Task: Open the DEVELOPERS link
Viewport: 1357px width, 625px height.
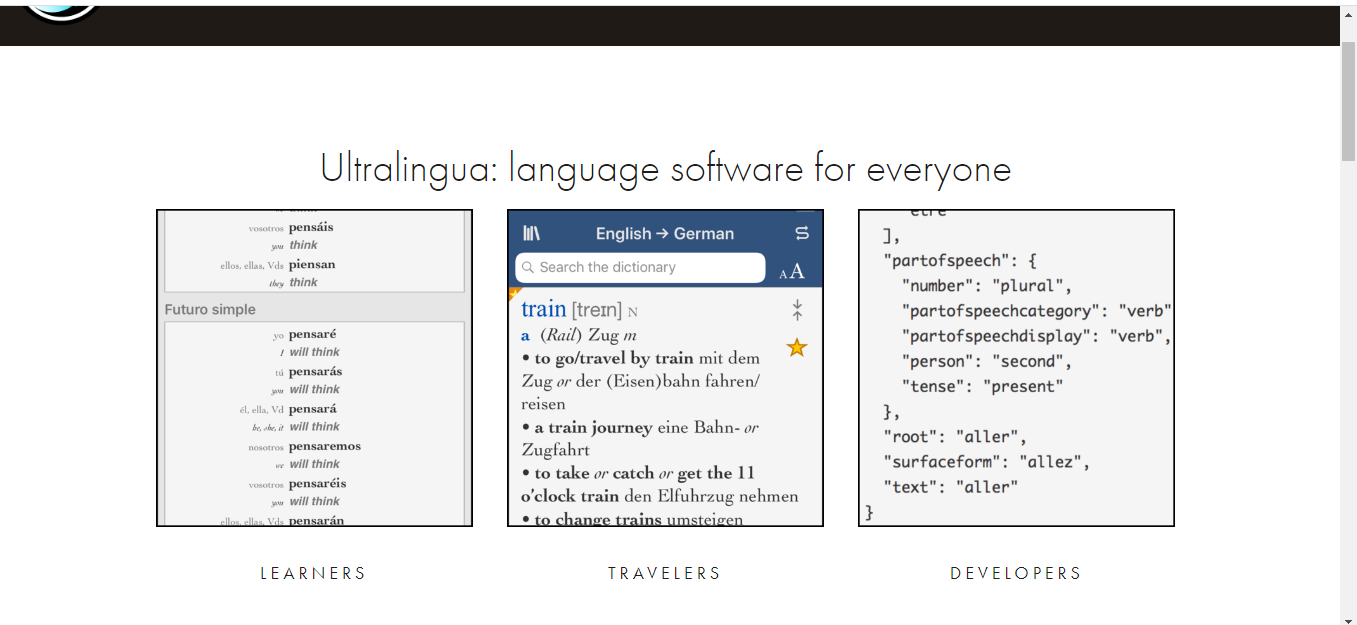Action: tap(1016, 573)
